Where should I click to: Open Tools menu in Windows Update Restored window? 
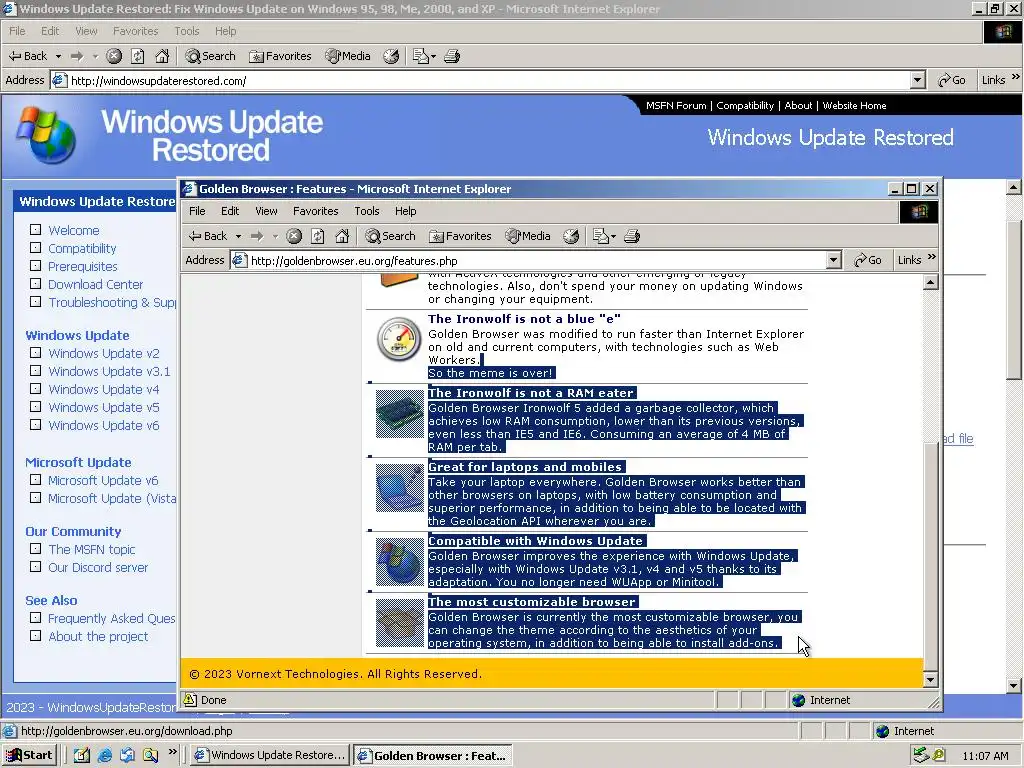(x=187, y=31)
